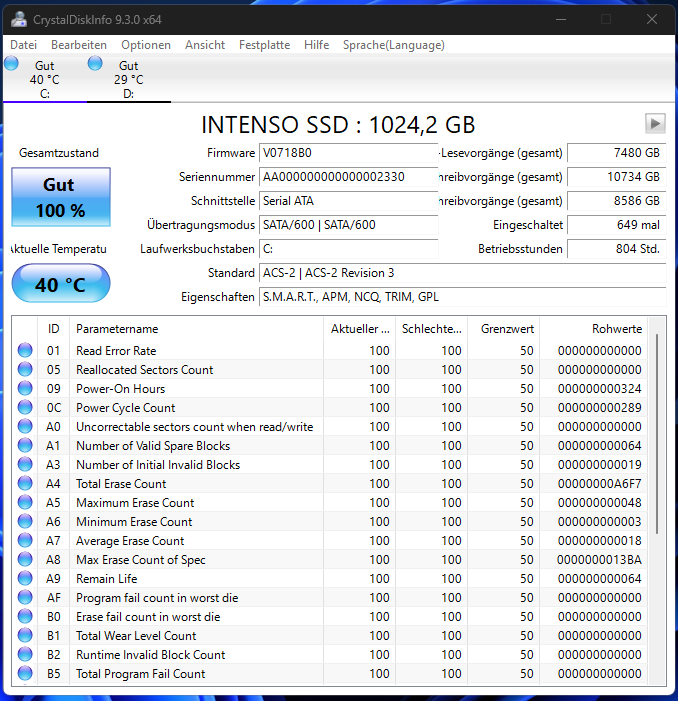Click the Gut 100 % health status button
The height and width of the screenshot is (701, 678).
tap(61, 197)
